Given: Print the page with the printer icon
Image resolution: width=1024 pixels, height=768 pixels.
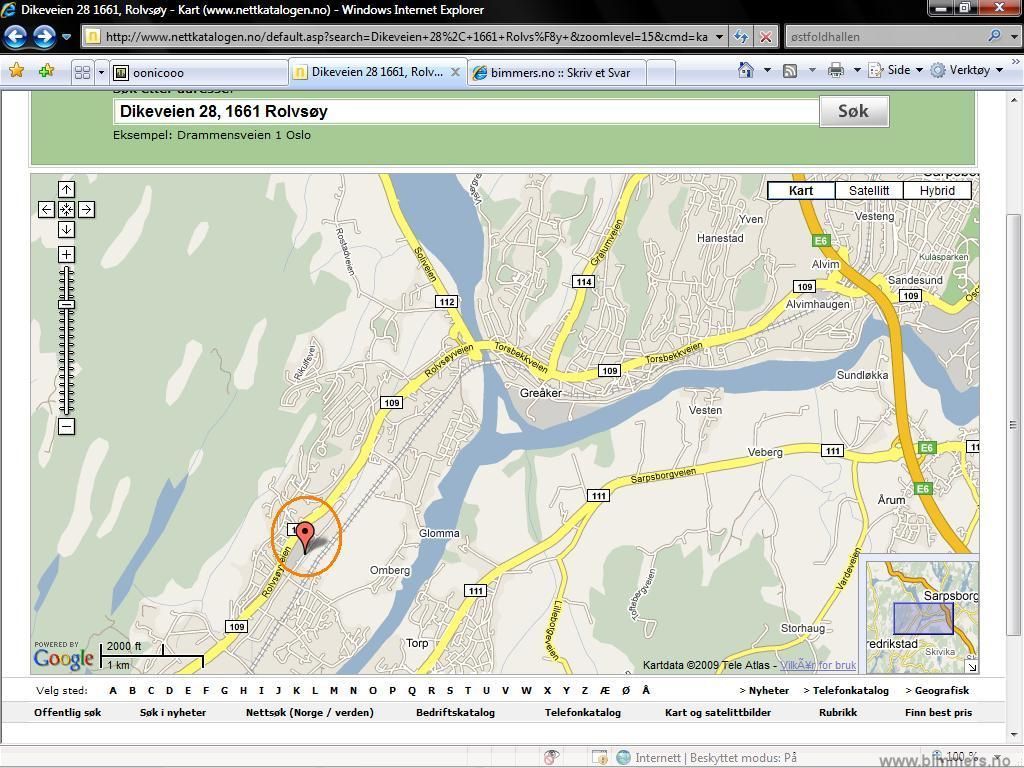Looking at the screenshot, I should tap(836, 70).
